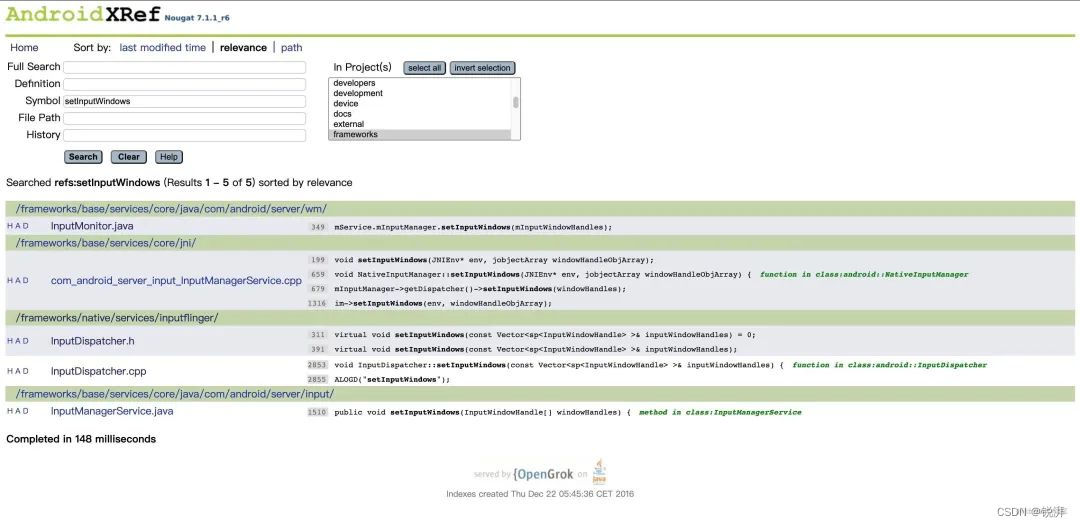Click H link for com_android_server_input_InputManagerService.cpp
This screenshot has height=527, width=1080.
click(10, 281)
